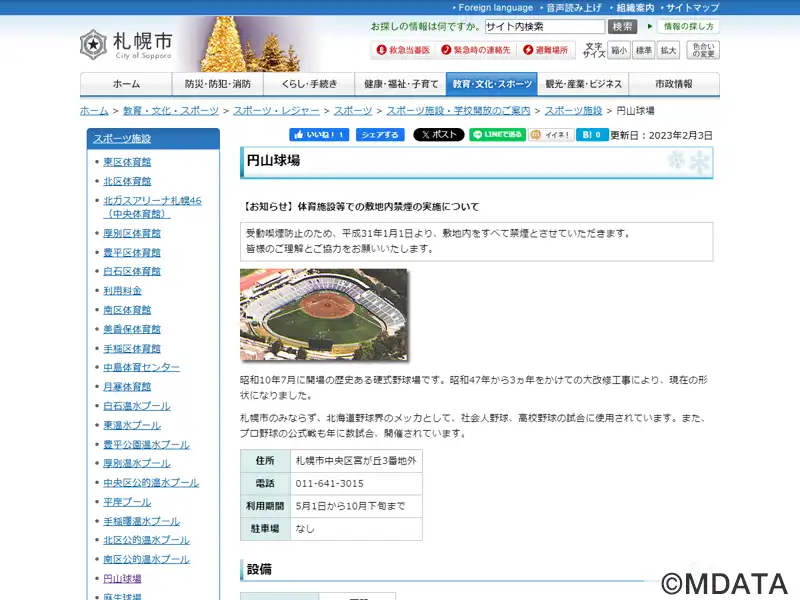Click the サイト内検索 search input field
The image size is (800, 600).
click(544, 27)
